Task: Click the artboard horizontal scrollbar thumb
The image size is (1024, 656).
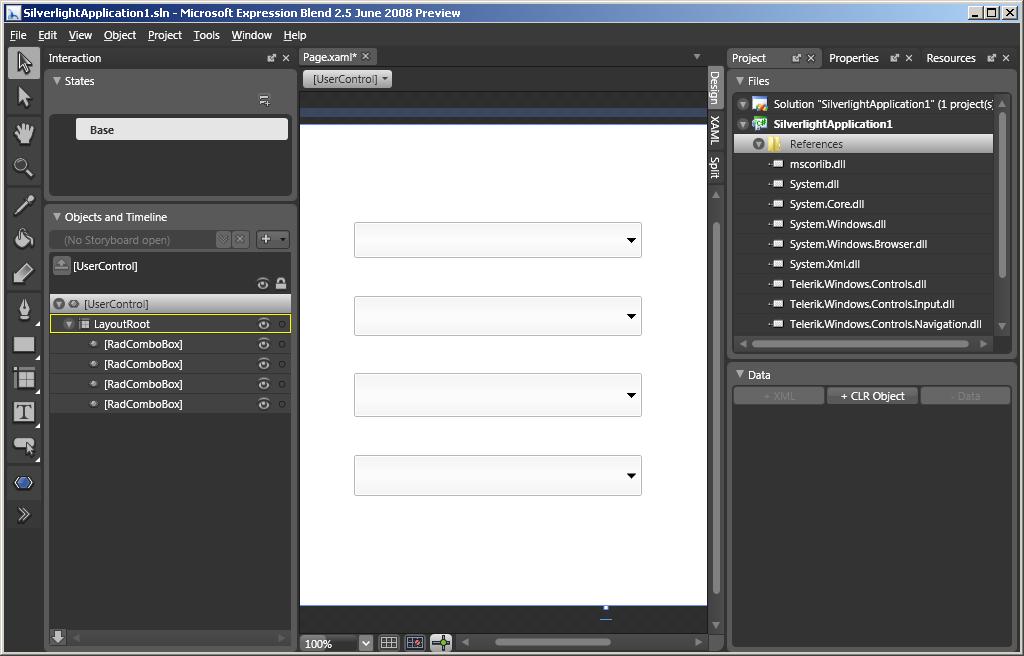Action: [552, 643]
